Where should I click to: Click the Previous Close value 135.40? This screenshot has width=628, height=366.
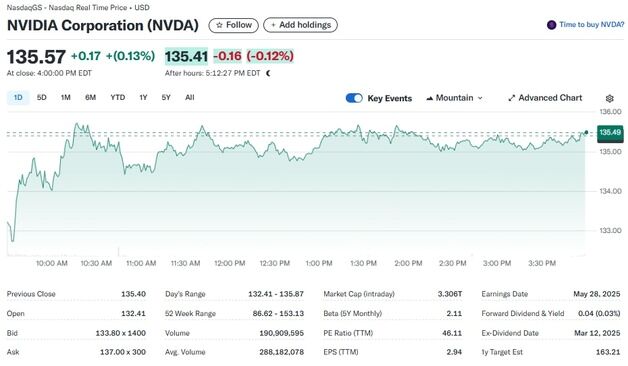click(x=133, y=294)
